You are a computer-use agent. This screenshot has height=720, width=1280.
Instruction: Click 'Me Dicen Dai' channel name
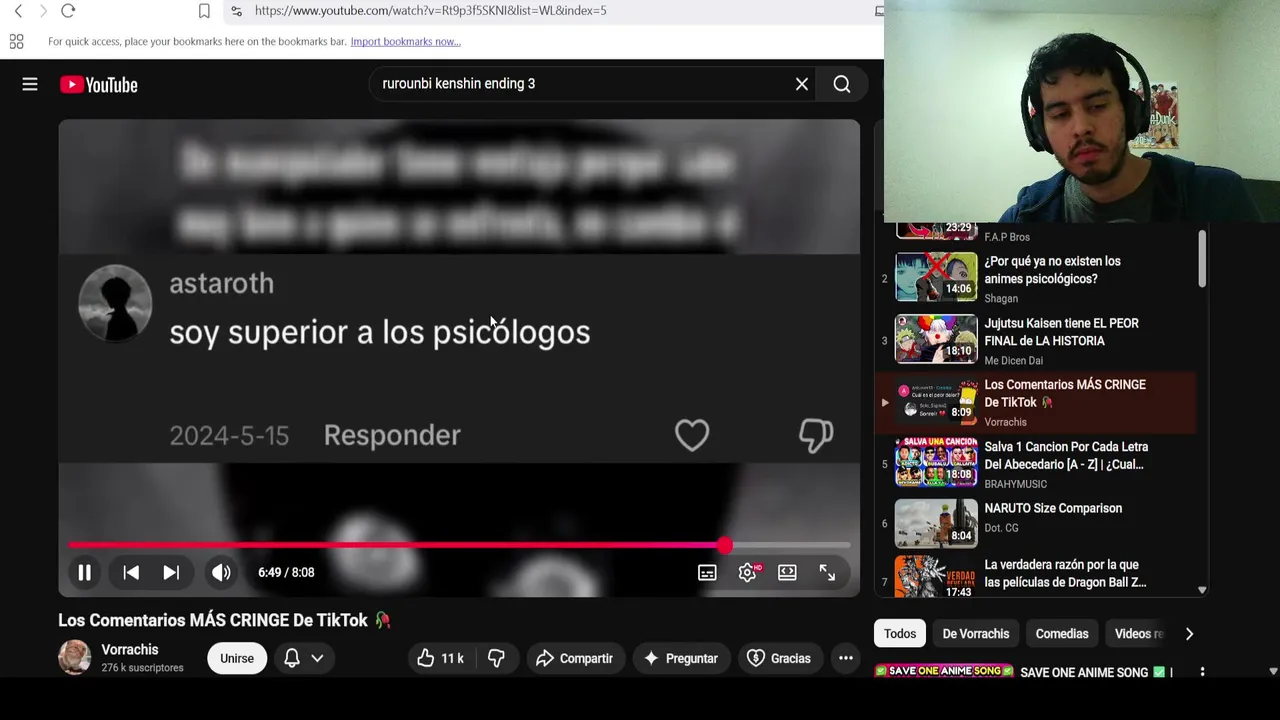click(1013, 360)
